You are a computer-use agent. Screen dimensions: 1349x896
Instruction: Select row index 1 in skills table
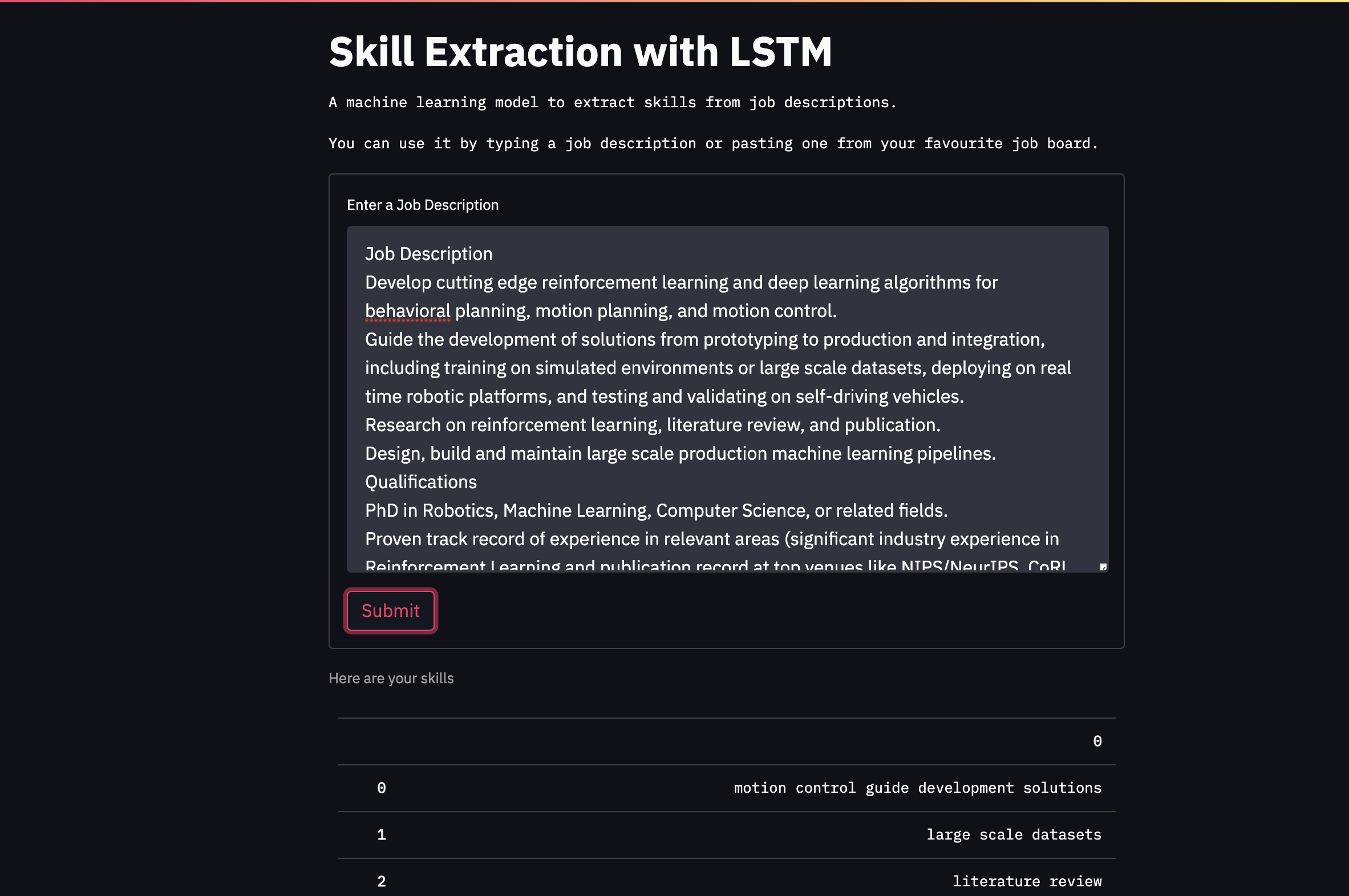point(382,835)
